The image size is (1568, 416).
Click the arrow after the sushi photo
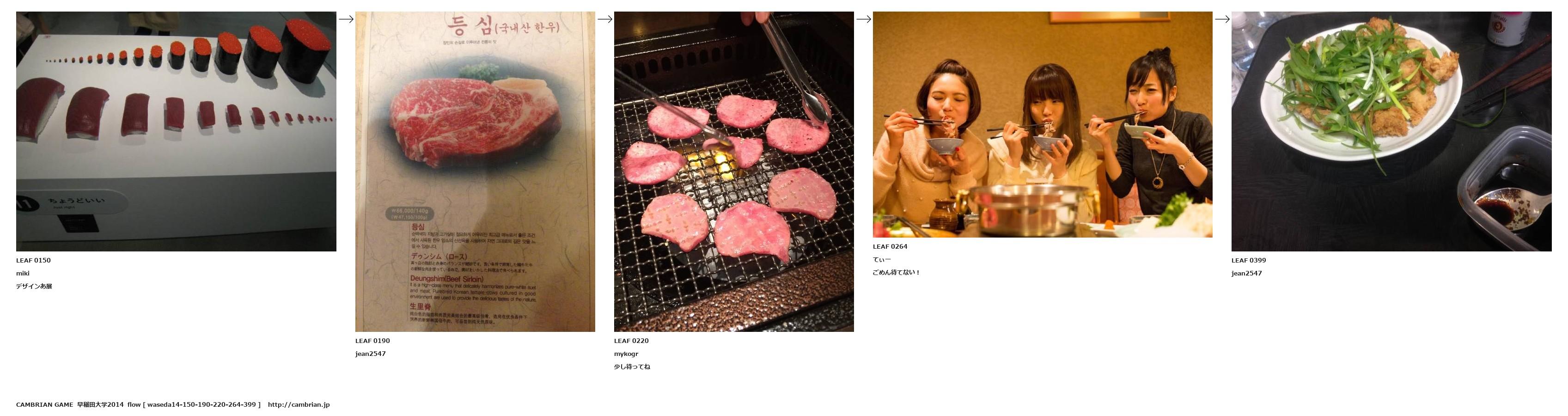(x=346, y=19)
